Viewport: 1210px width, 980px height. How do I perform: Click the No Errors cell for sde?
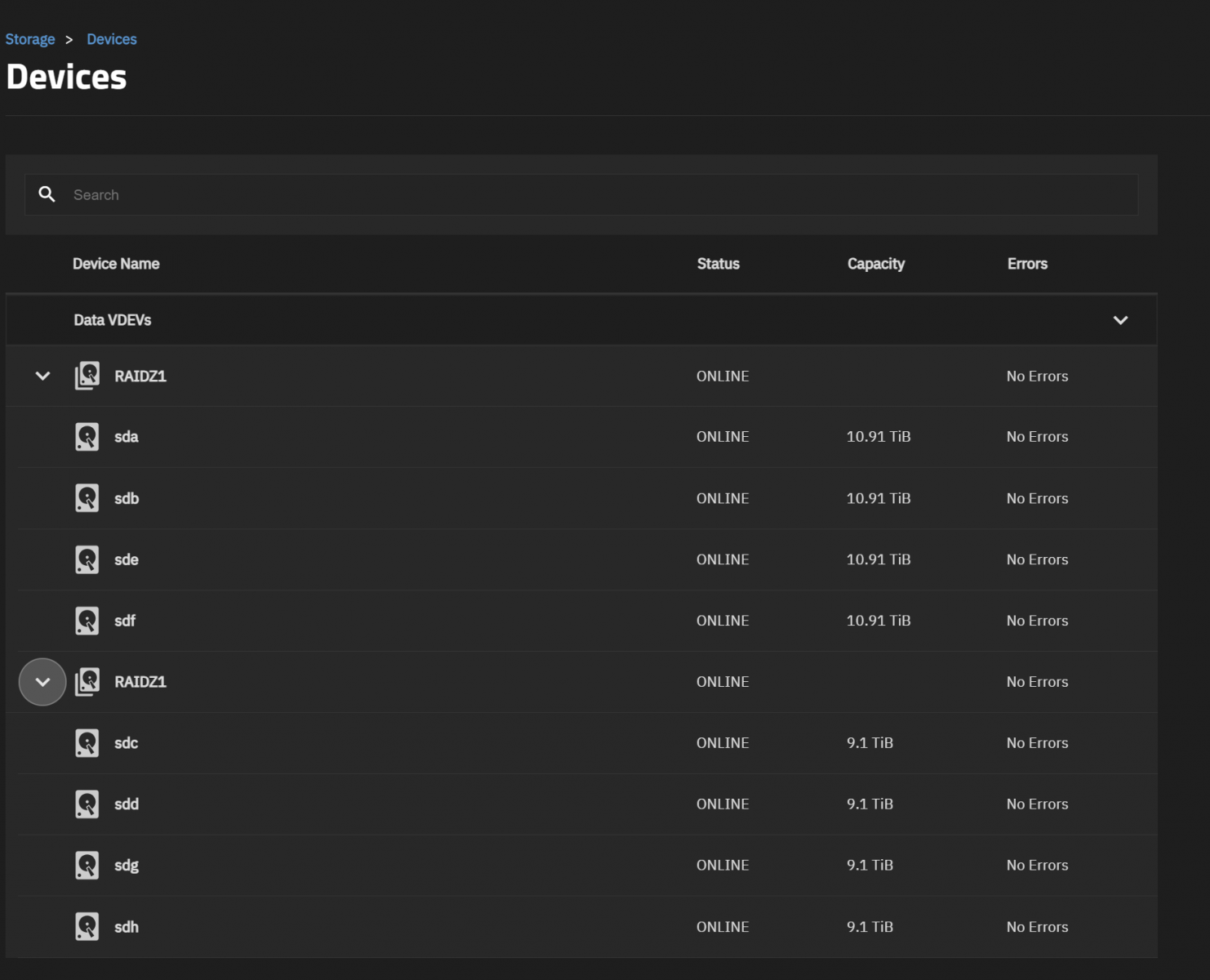click(x=1038, y=559)
